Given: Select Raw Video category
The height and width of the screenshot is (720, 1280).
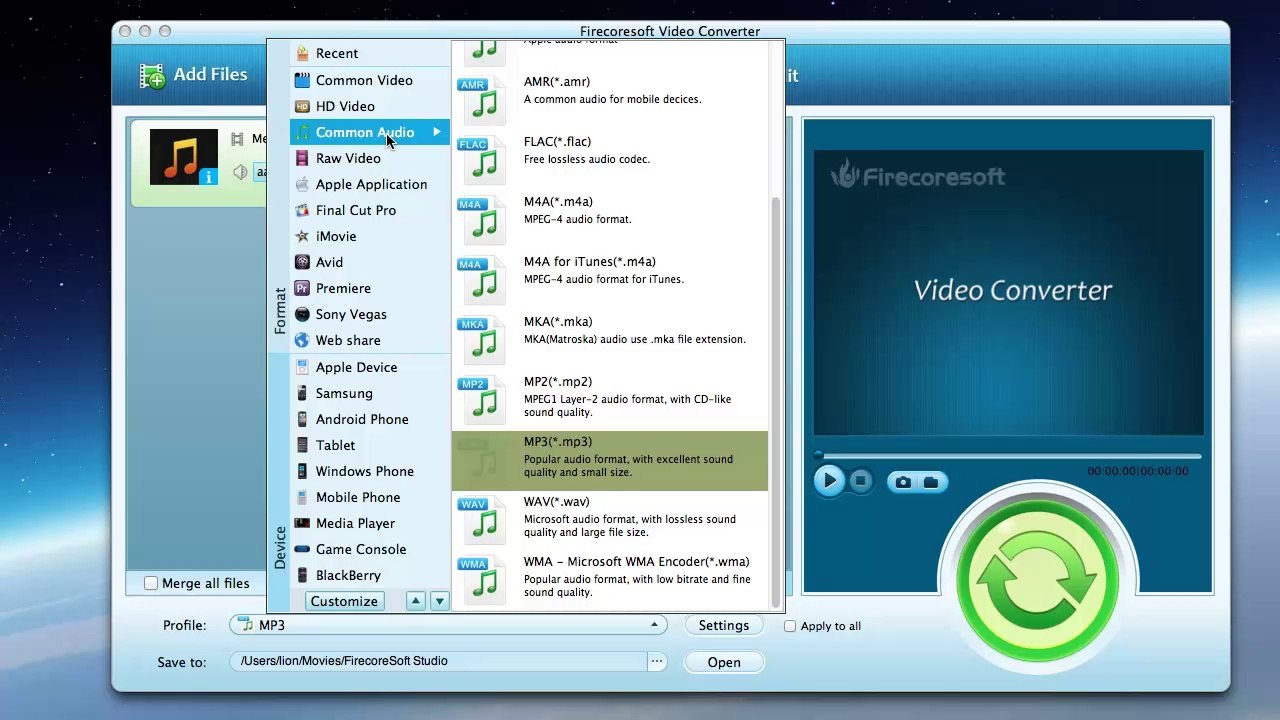Looking at the screenshot, I should click(x=370, y=158).
